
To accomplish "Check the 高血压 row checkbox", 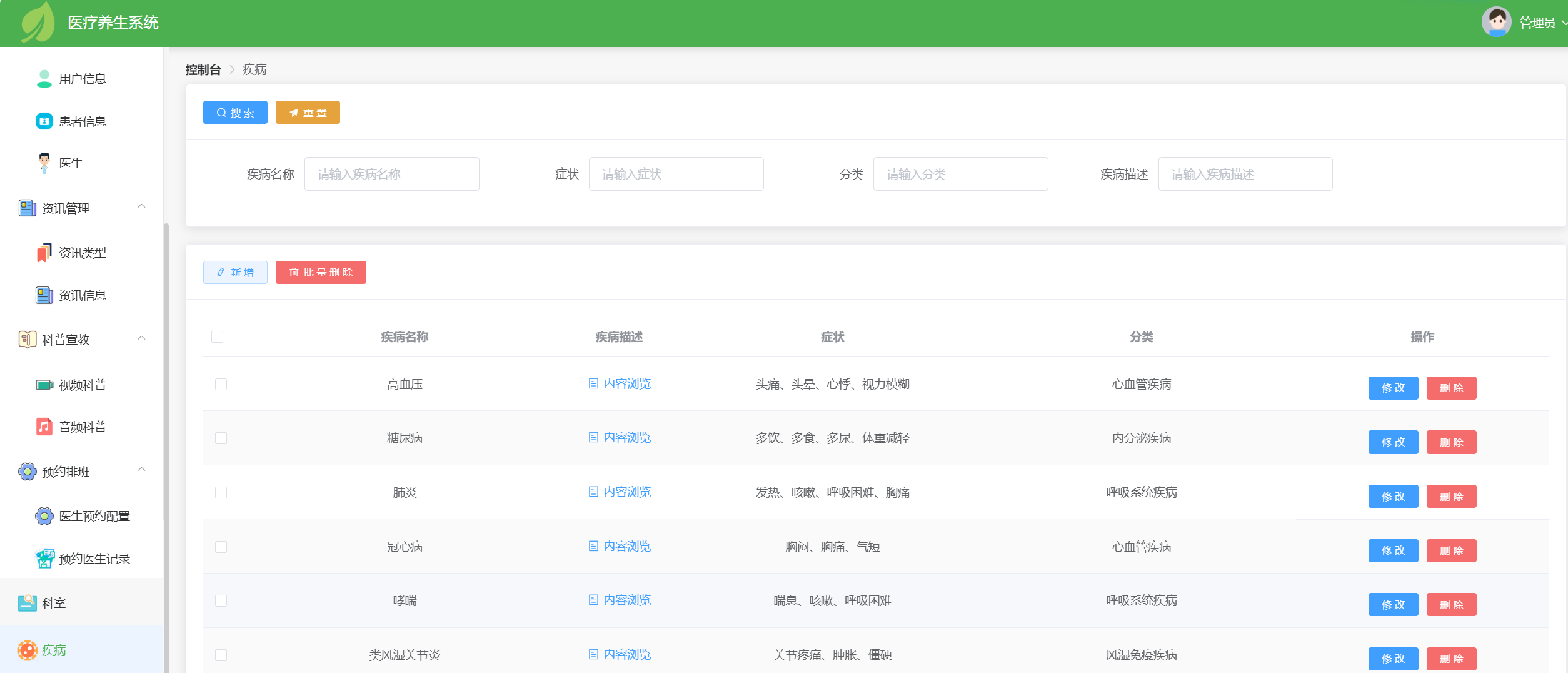I will pyautogui.click(x=221, y=384).
